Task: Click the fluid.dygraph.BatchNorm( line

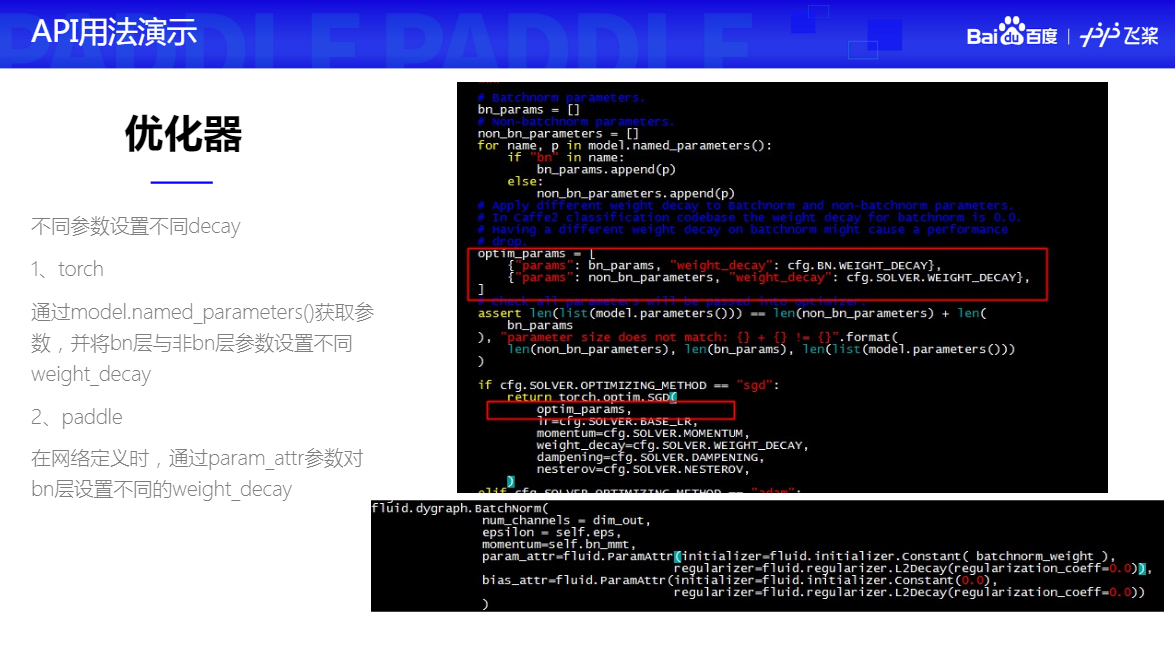Action: coord(460,508)
